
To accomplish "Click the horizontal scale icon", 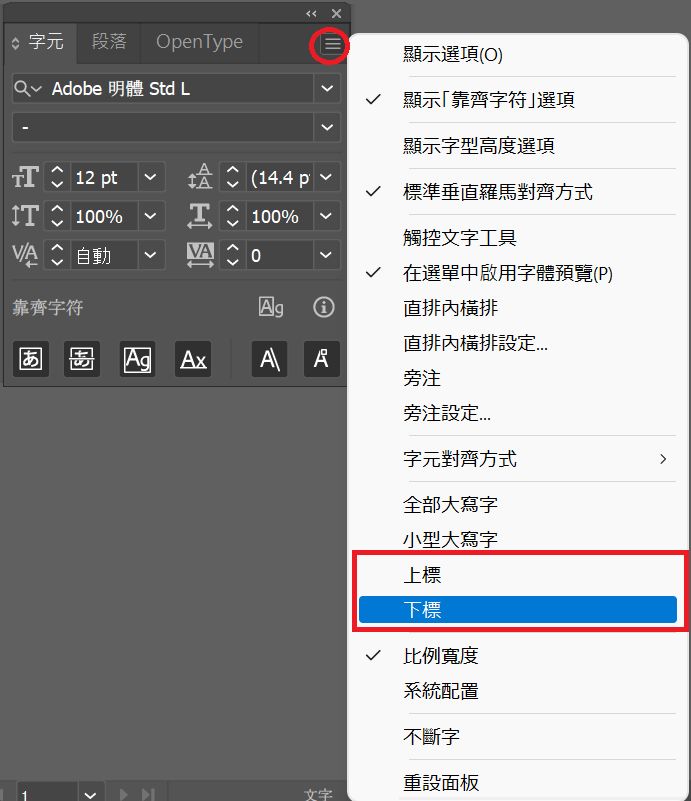I will [200, 216].
